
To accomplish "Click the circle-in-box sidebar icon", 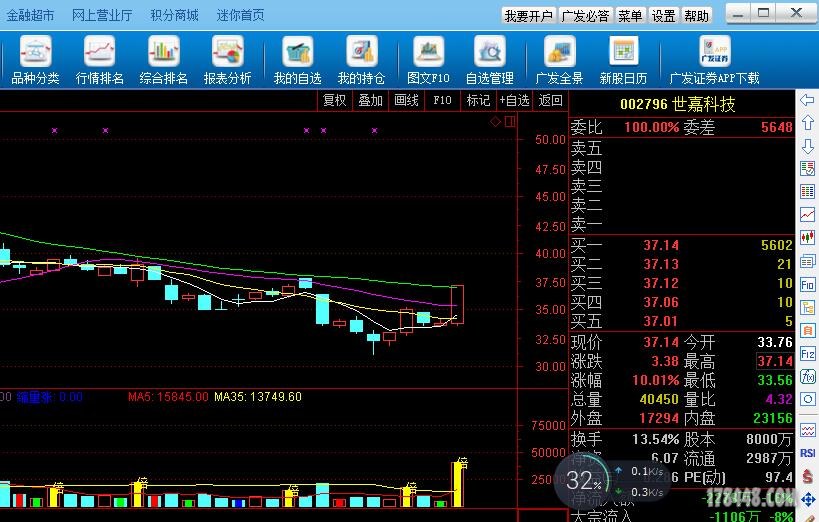I will 808,399.
